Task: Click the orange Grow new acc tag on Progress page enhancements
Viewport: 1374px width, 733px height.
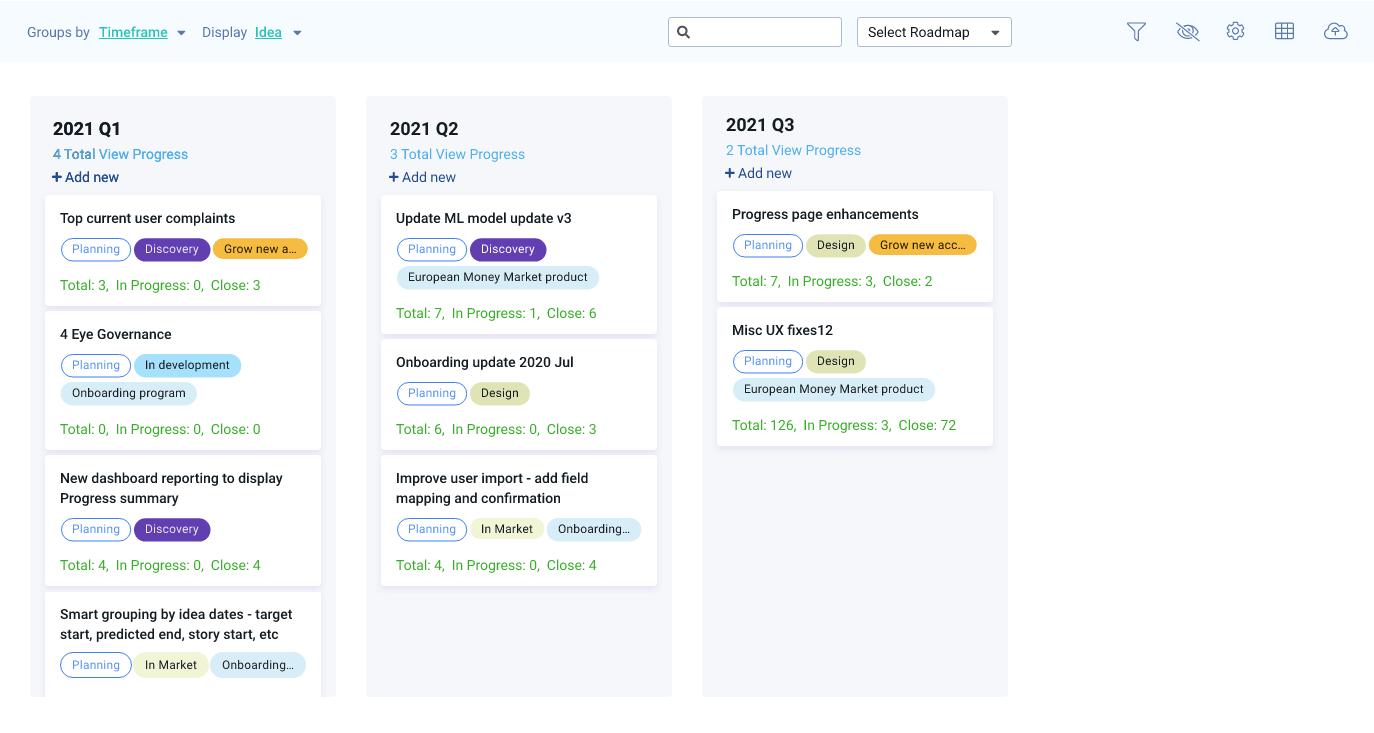Action: [x=922, y=245]
